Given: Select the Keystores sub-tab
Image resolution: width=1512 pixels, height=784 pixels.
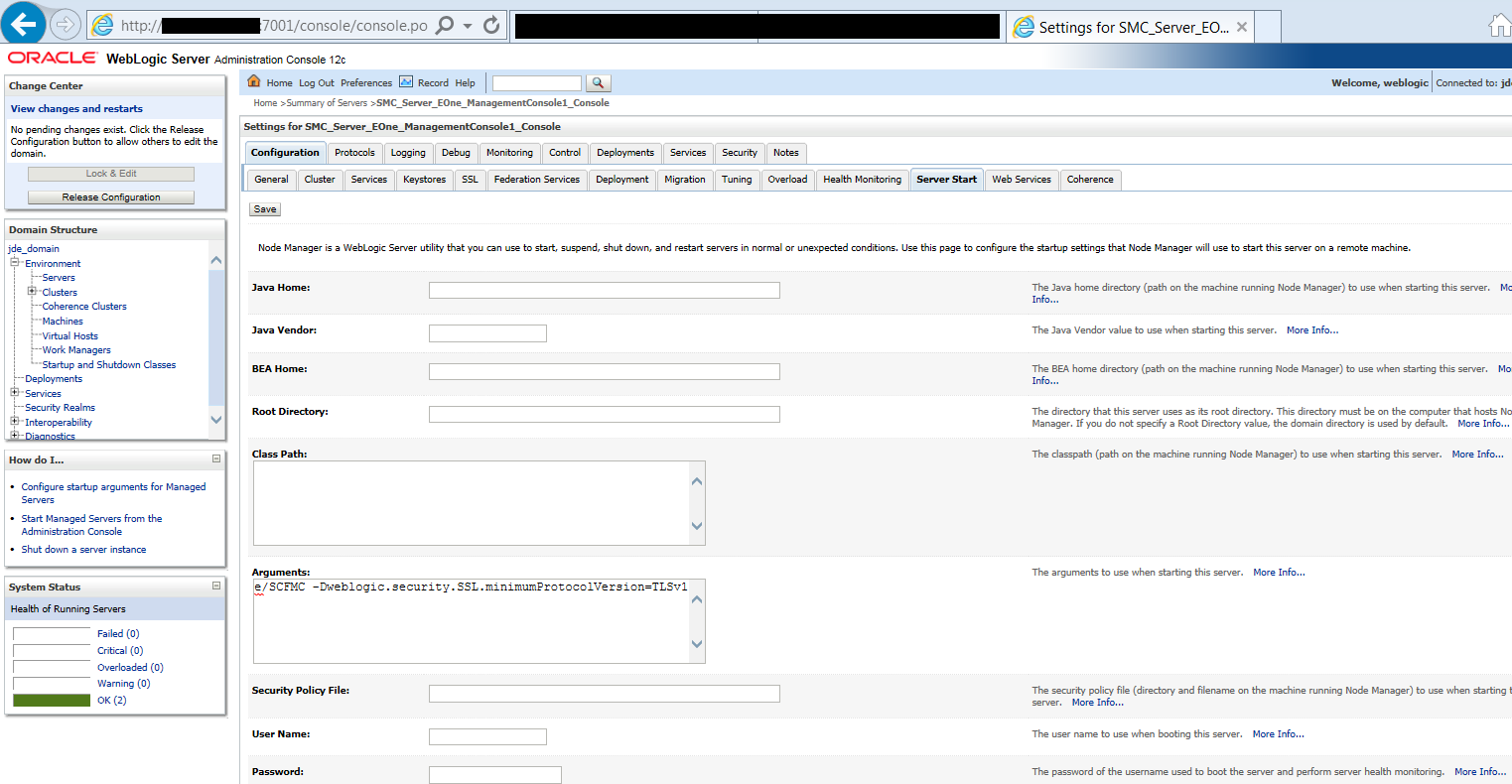Looking at the screenshot, I should pyautogui.click(x=425, y=180).
